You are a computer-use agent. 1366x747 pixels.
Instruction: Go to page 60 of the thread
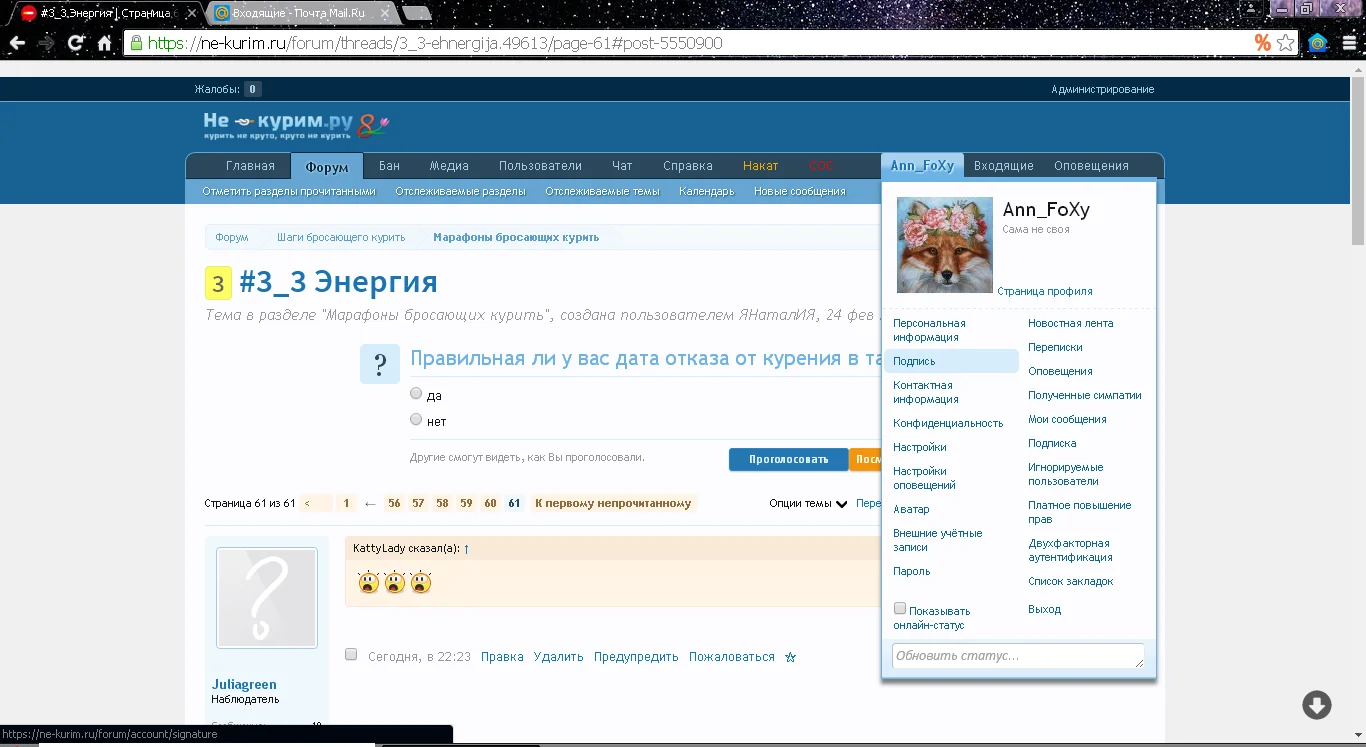click(490, 504)
